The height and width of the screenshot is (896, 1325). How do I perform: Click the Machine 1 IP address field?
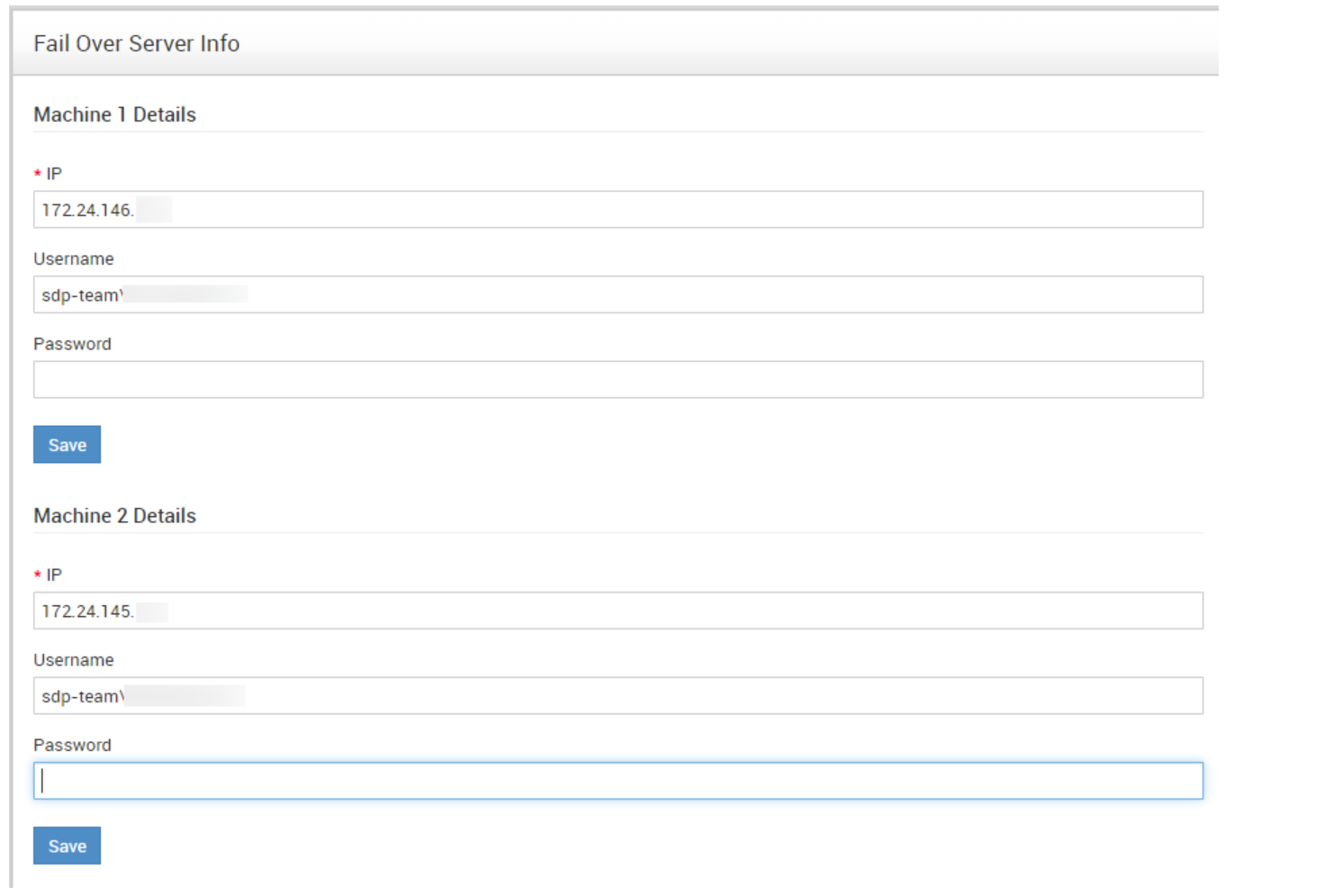[618, 210]
